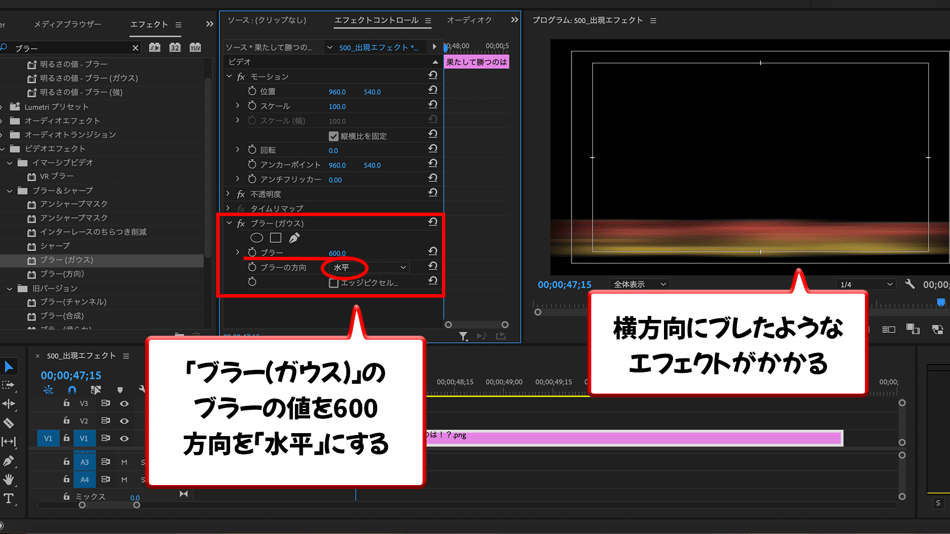
Task: Create ellipse mask for ブラー(ガウス) effect
Action: [257, 238]
